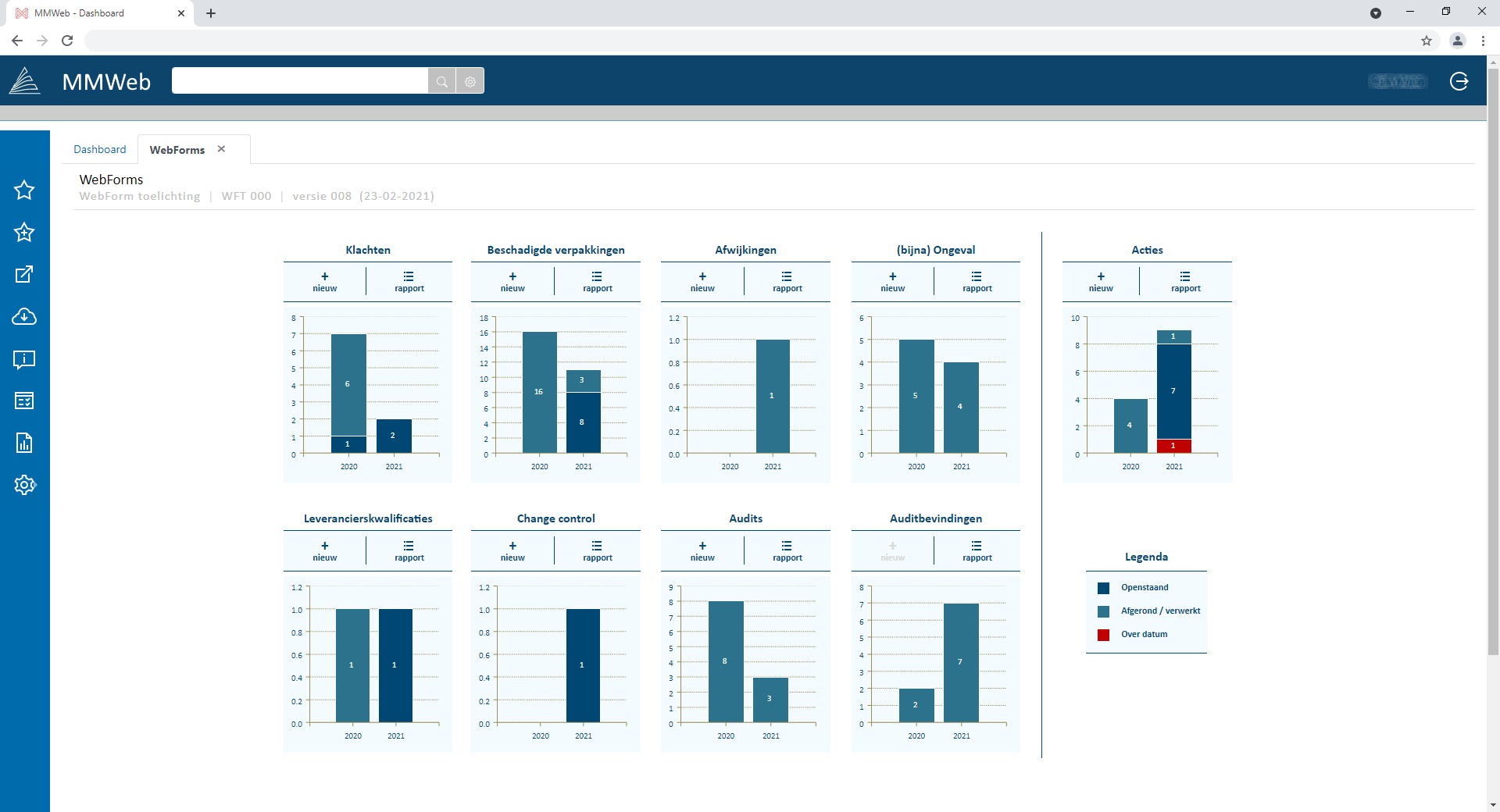The width and height of the screenshot is (1500, 812).
Task: Log out using the top-right exit icon
Action: point(1459,80)
